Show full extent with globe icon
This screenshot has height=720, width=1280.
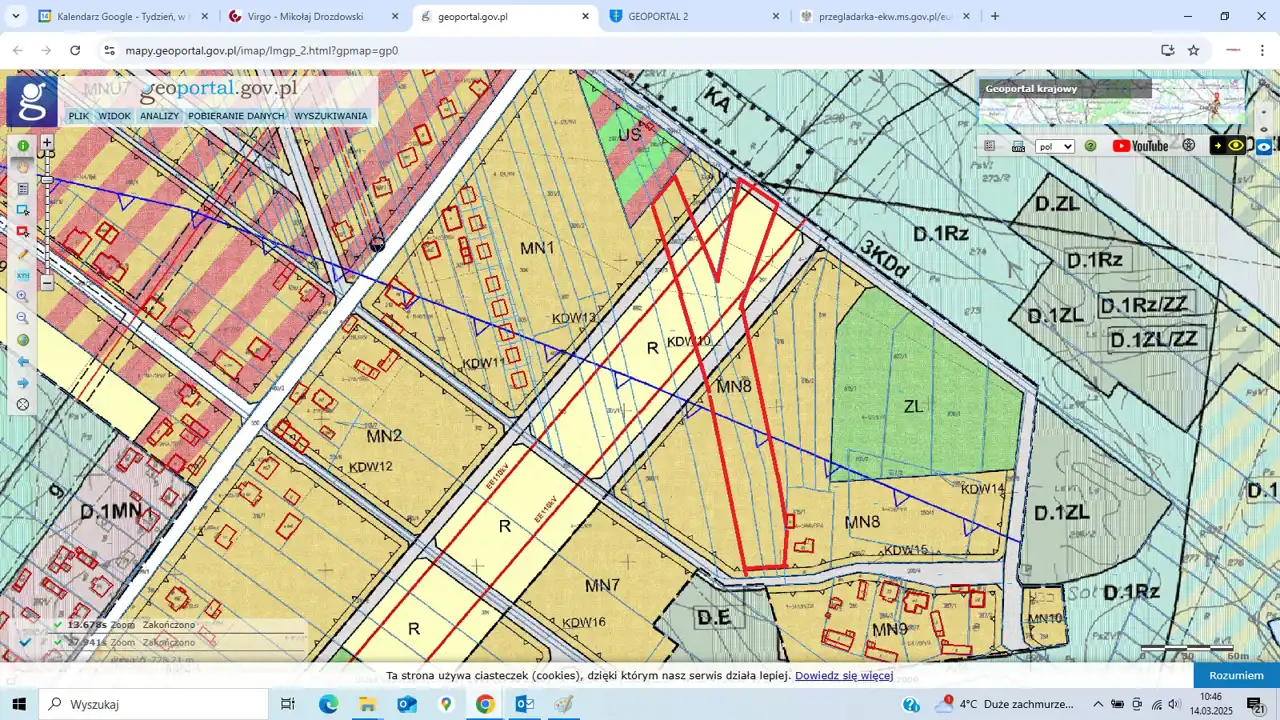23,340
